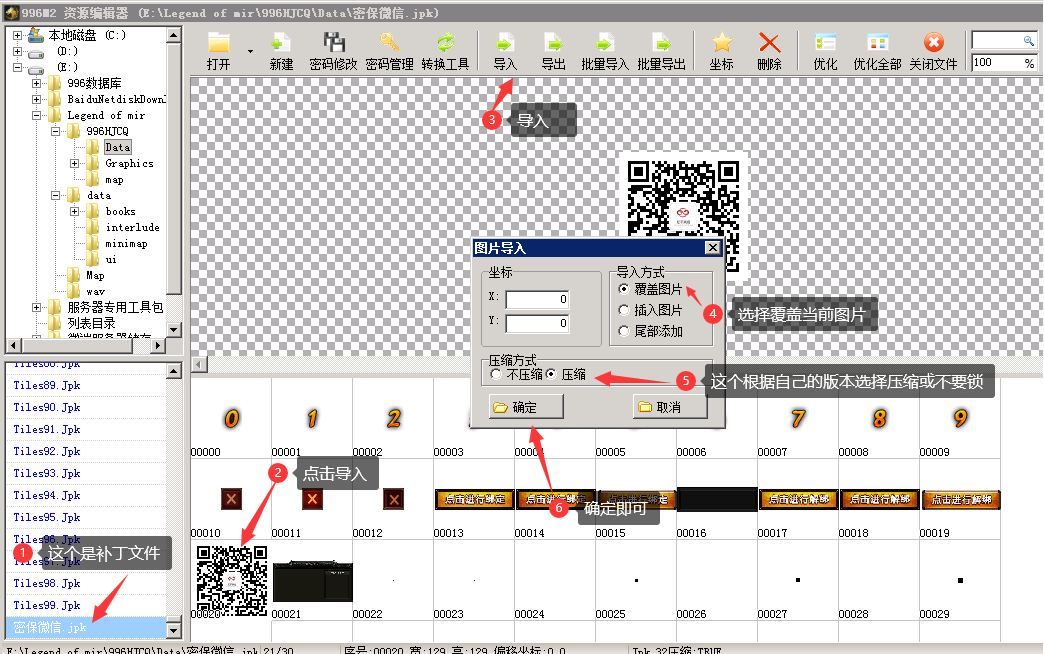Collapse the Legend of mir folder
This screenshot has height=654, width=1044.
(37, 115)
